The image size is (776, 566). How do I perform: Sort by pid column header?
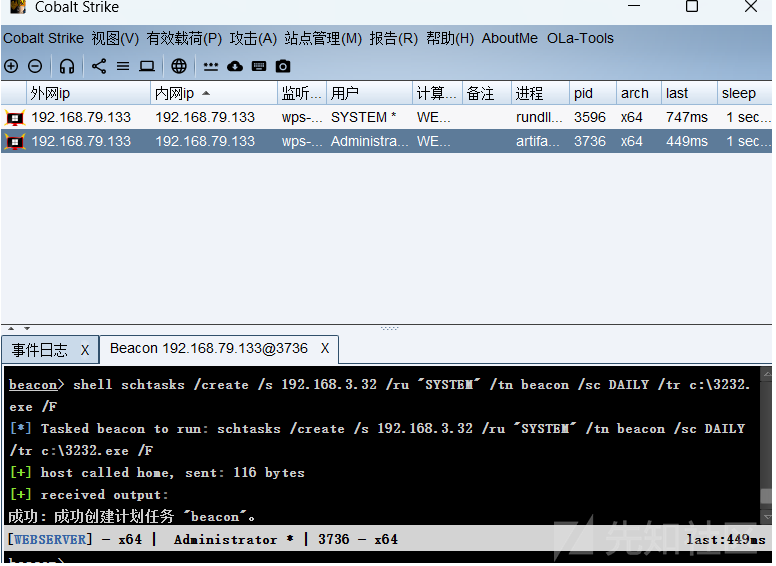[x=593, y=93]
